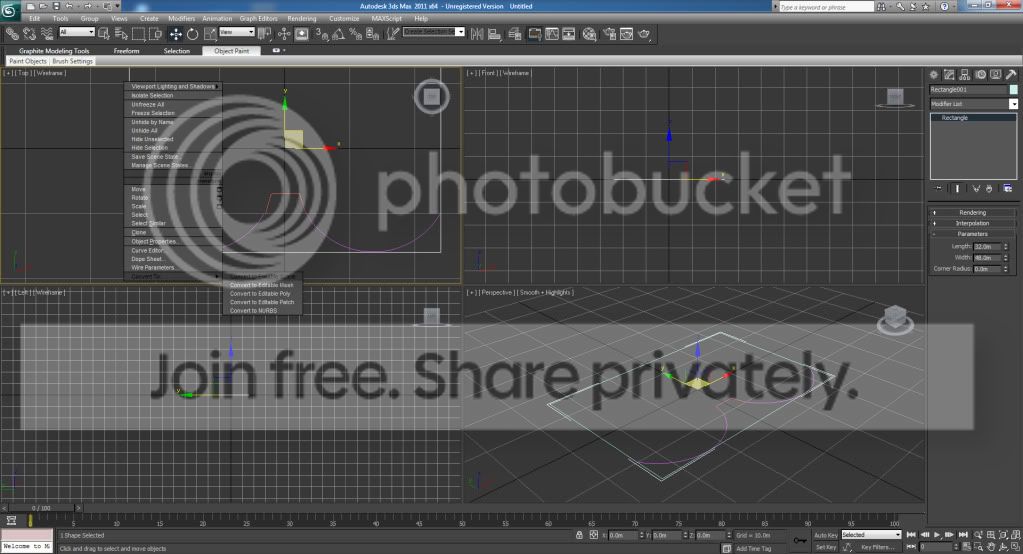Switch to the Freeform ribbon tab
Viewport: 1023px width, 554px height.
tap(127, 51)
